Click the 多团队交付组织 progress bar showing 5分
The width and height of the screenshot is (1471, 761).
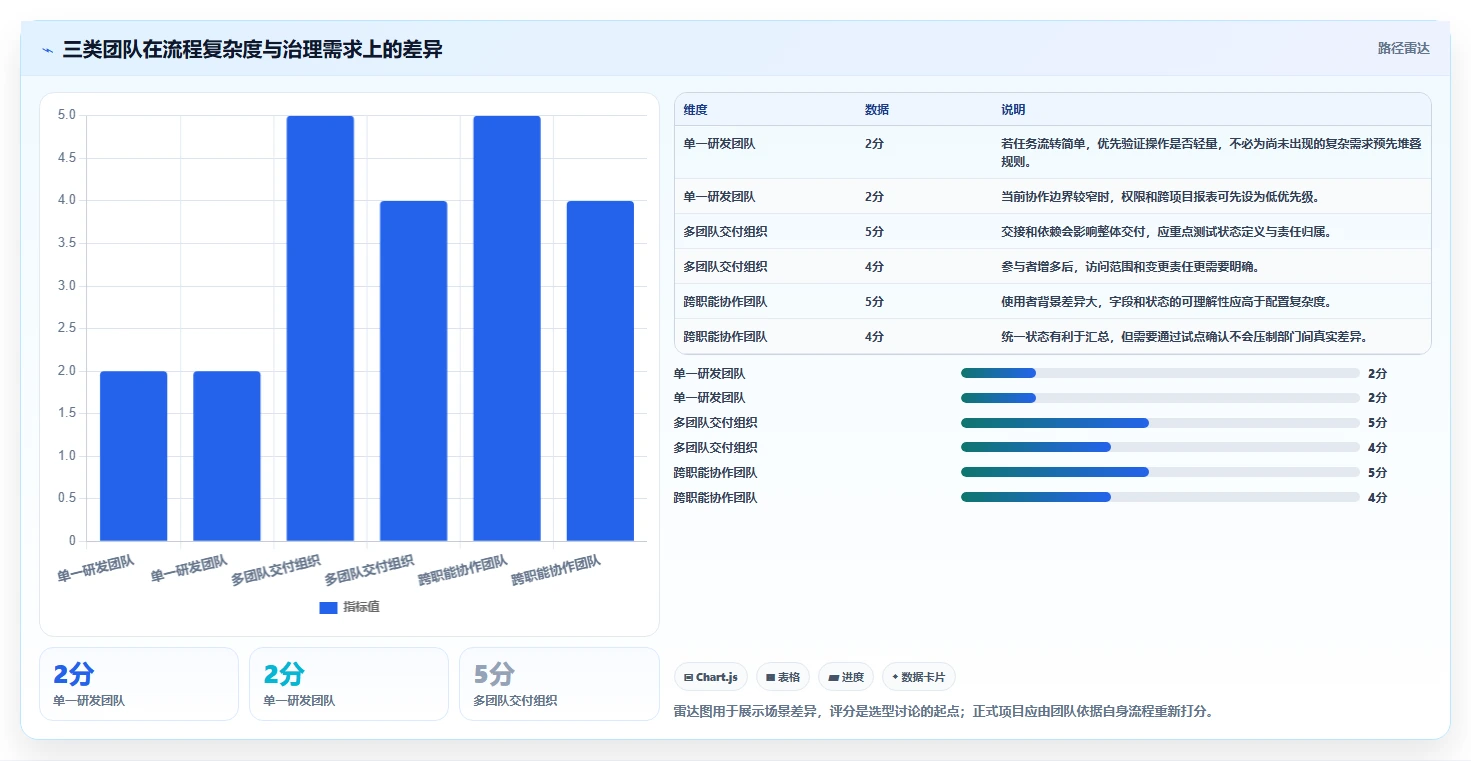(x=1160, y=423)
